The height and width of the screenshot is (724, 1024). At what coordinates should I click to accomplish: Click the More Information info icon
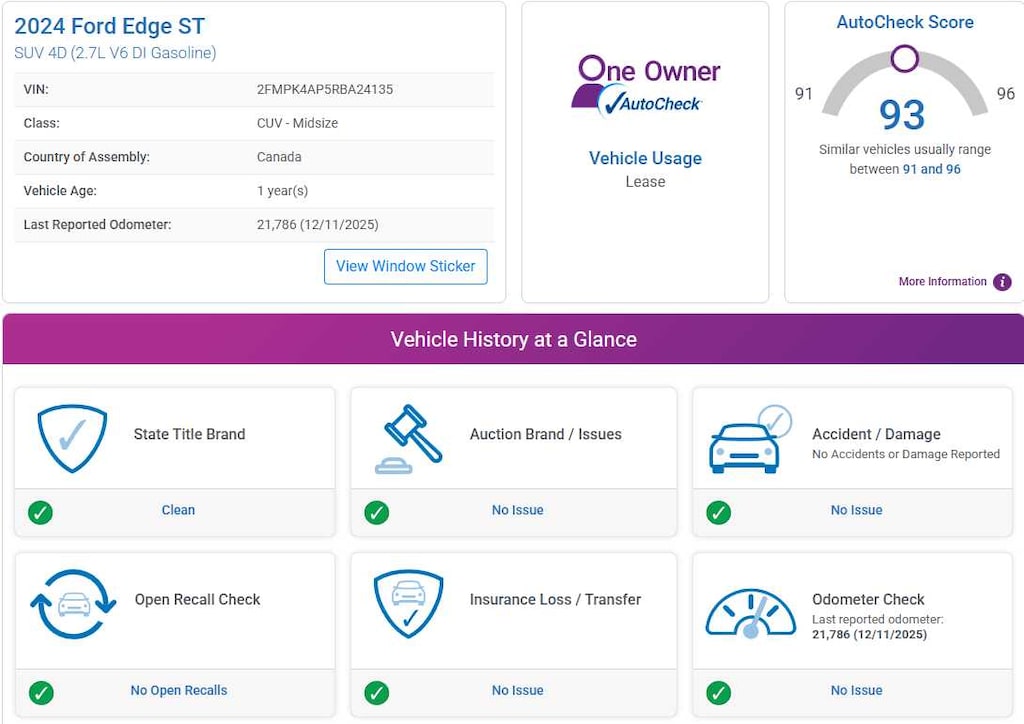tap(1002, 282)
